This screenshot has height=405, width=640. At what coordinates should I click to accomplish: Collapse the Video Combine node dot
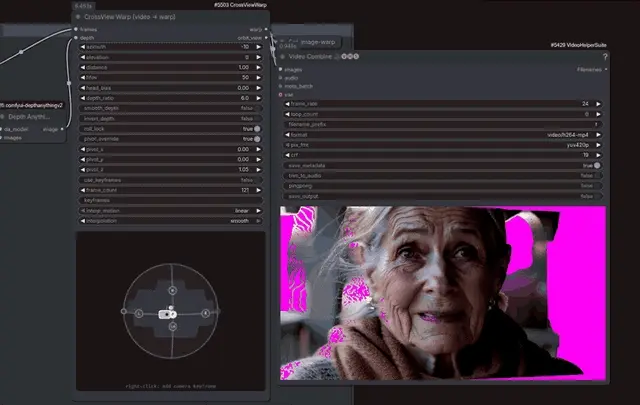click(282, 57)
